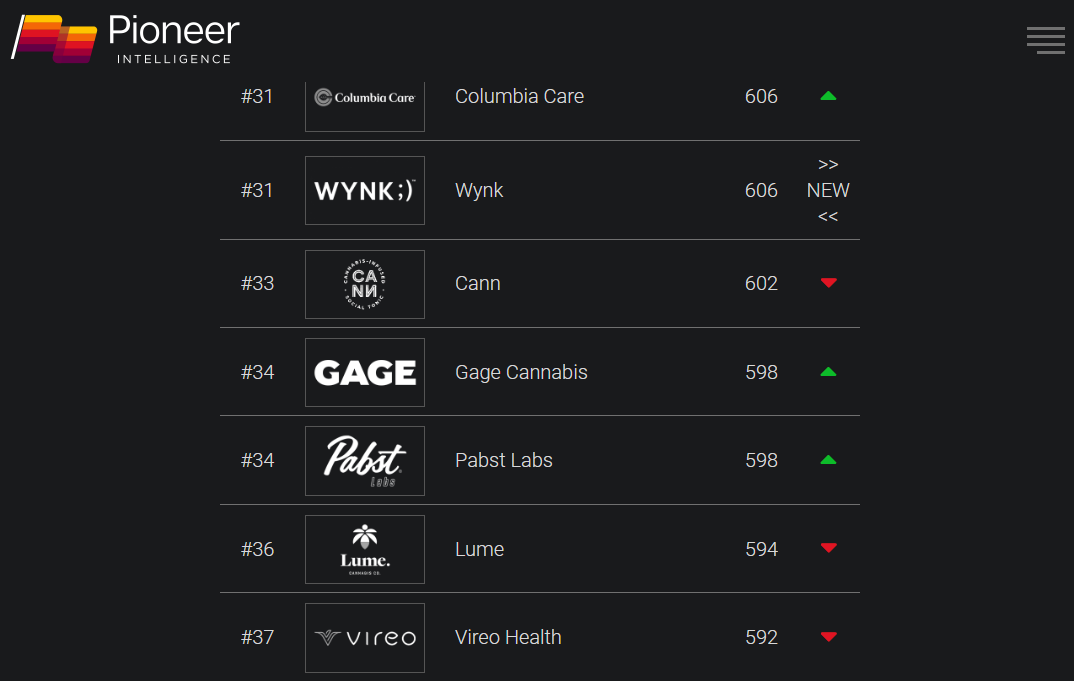Click the Cann circular logo
1074x681 pixels.
pyautogui.click(x=364, y=284)
